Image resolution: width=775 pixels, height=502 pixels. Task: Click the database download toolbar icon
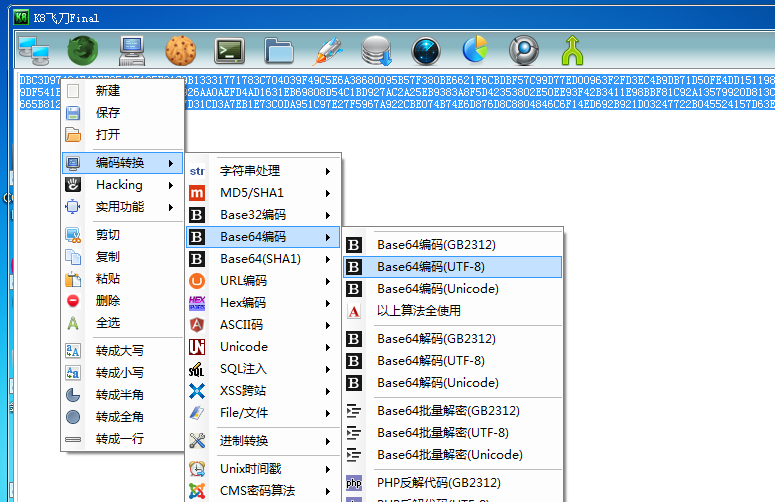click(377, 48)
